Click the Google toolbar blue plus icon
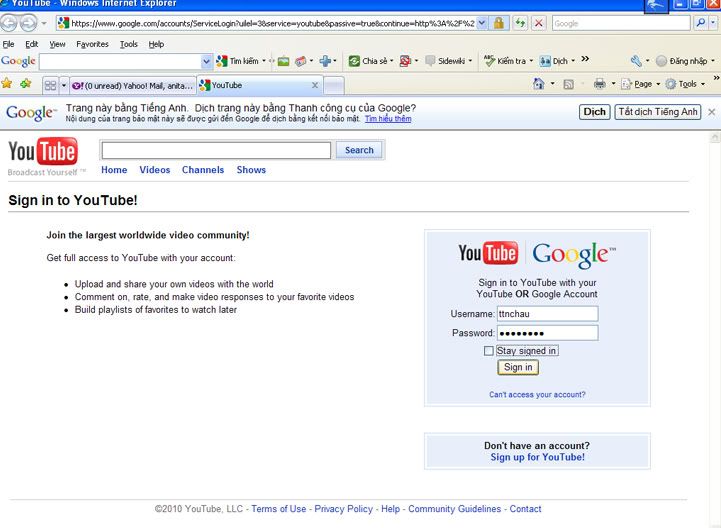This screenshot has width=721, height=528. click(325, 61)
